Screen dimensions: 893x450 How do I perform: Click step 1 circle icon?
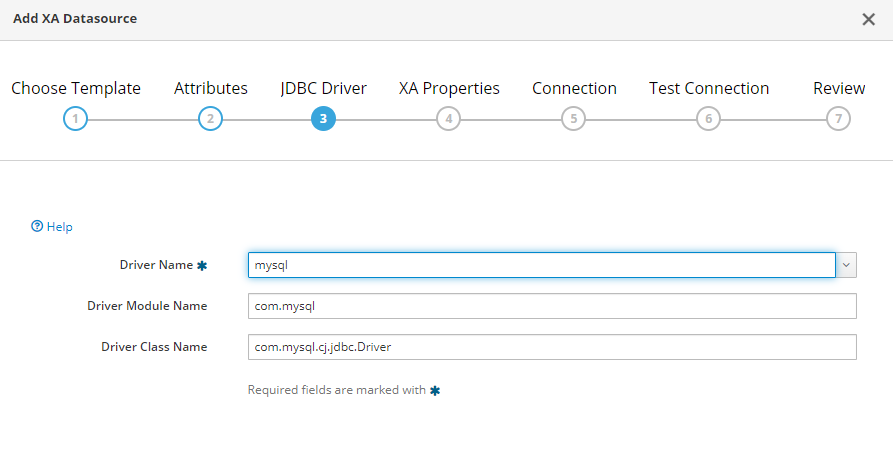click(75, 119)
